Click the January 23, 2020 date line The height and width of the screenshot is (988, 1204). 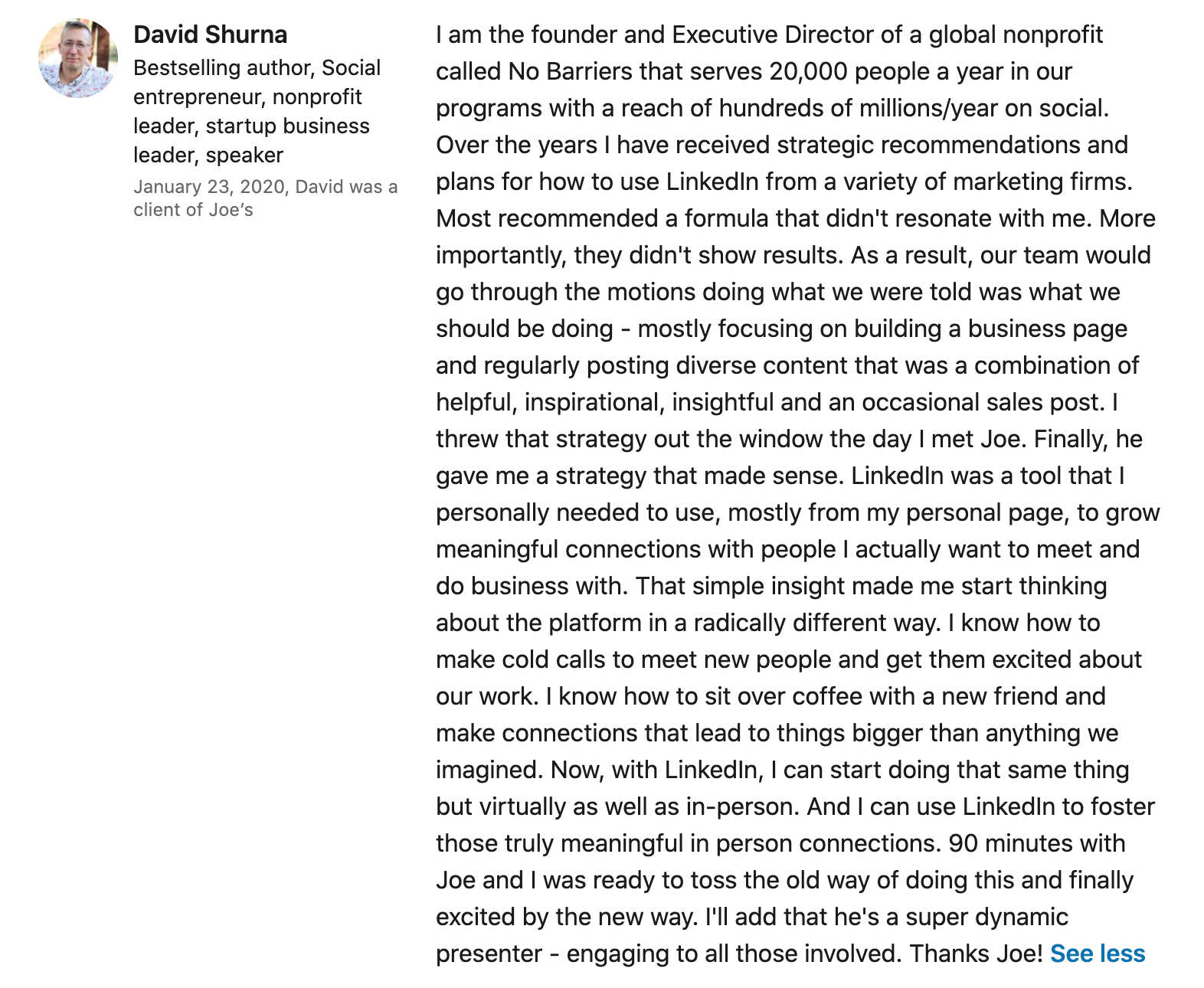coord(266,187)
